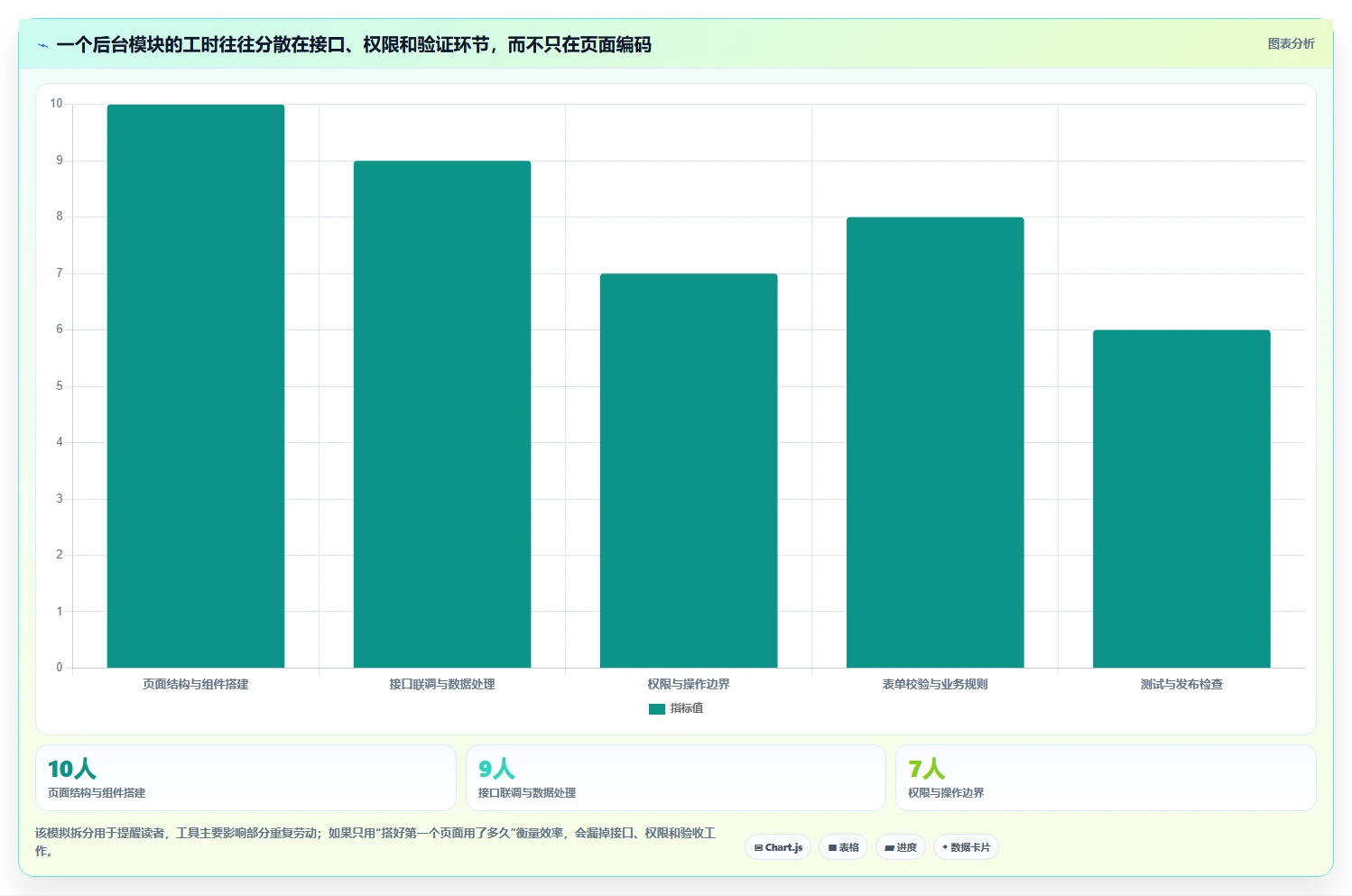The image size is (1352, 896).
Task: Click the bar for 接口联调与数据处理
Action: [x=442, y=414]
